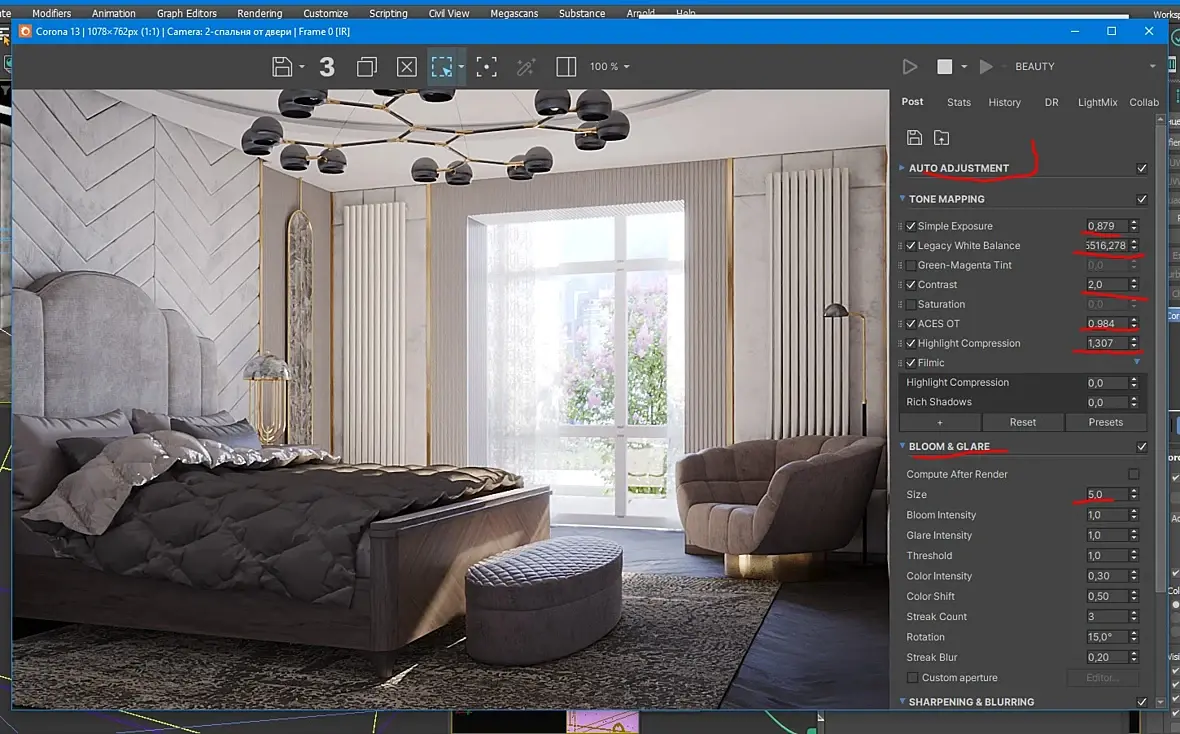Enable Compute After Render checkbox
This screenshot has height=734, width=1180.
click(x=1133, y=474)
